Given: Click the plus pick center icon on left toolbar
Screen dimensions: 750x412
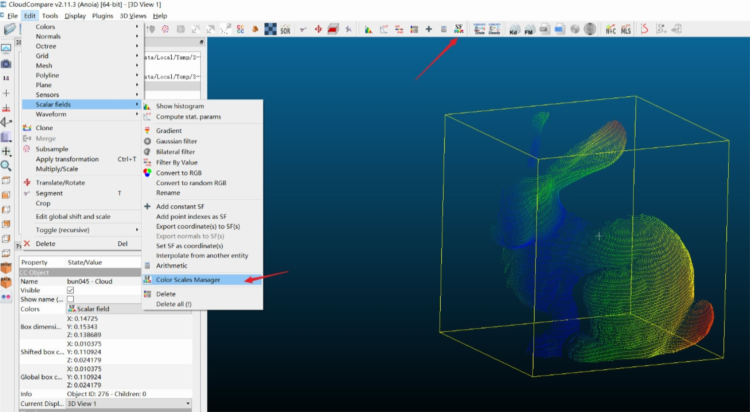Looking at the screenshot, I should [x=6, y=93].
